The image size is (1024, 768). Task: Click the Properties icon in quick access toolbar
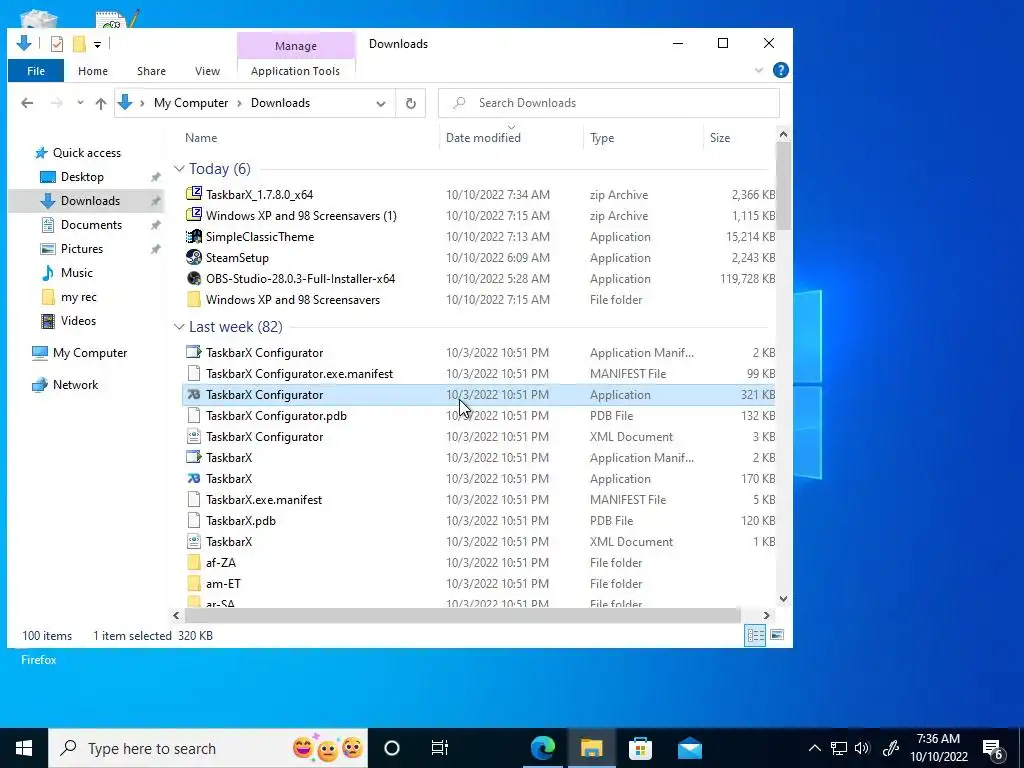57,44
